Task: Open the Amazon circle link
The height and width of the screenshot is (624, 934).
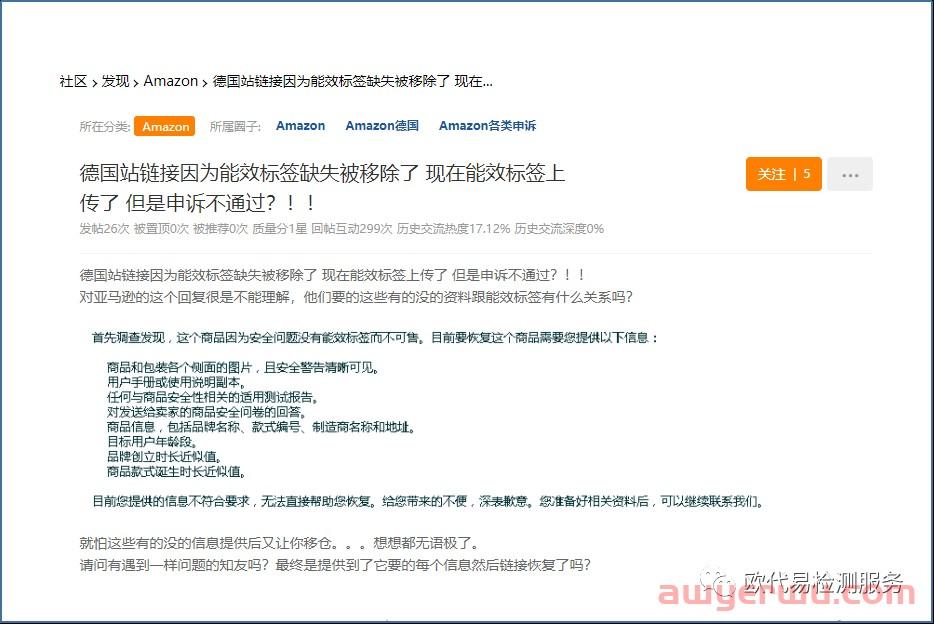Action: click(300, 126)
